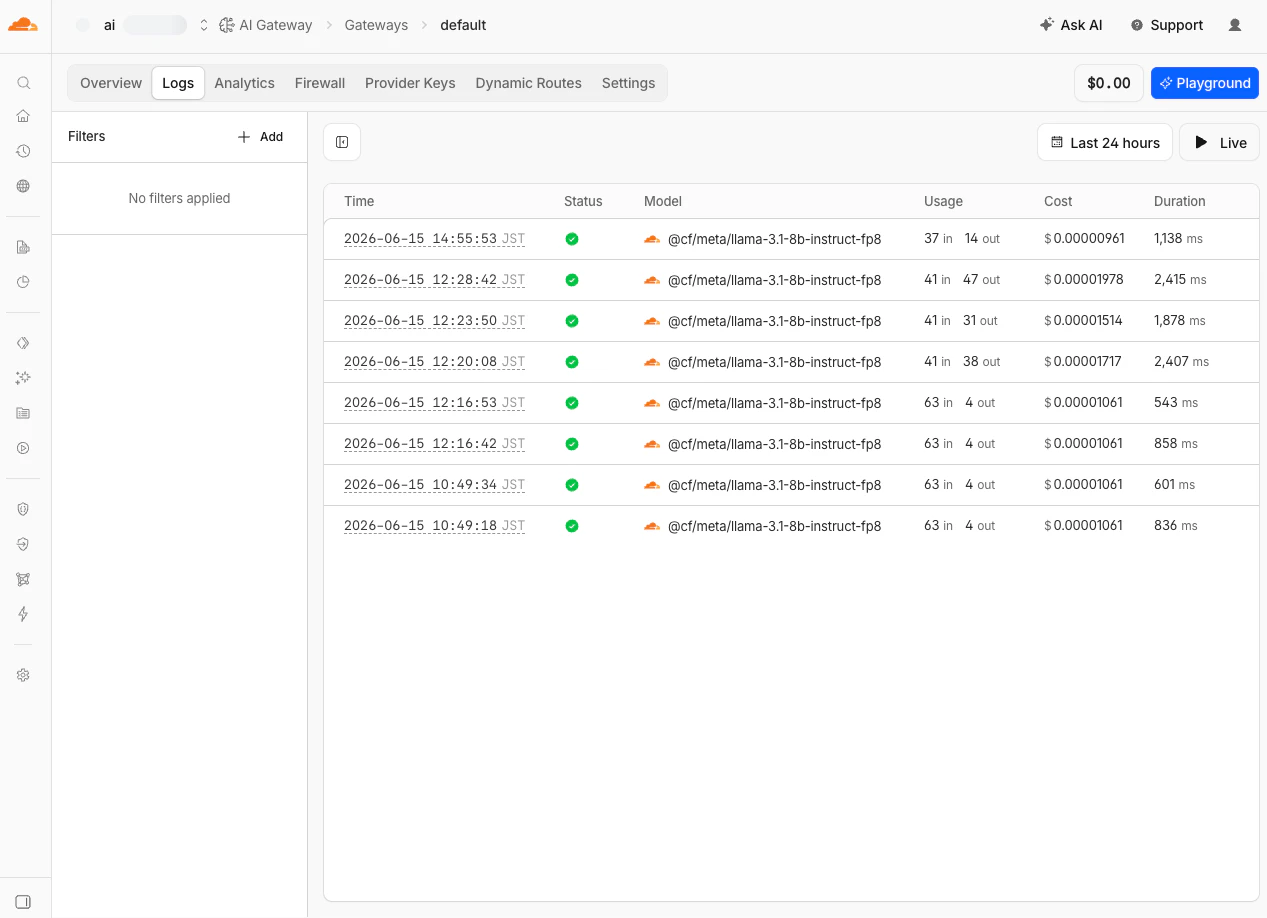Click duration 2,407 ms
This screenshot has height=918, width=1267.
1181,362
